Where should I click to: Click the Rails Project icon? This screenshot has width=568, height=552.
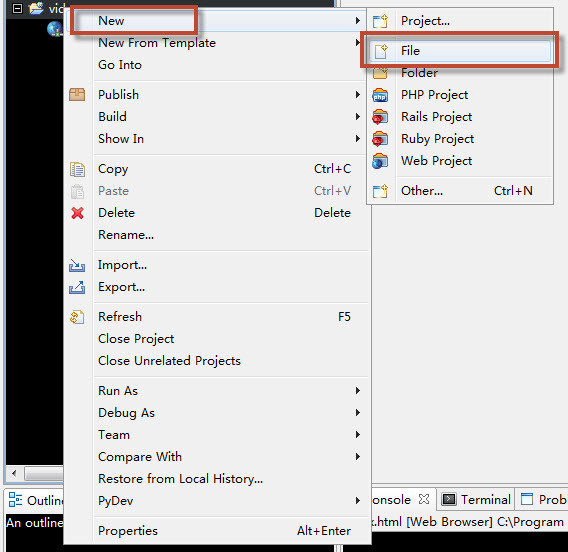(380, 117)
